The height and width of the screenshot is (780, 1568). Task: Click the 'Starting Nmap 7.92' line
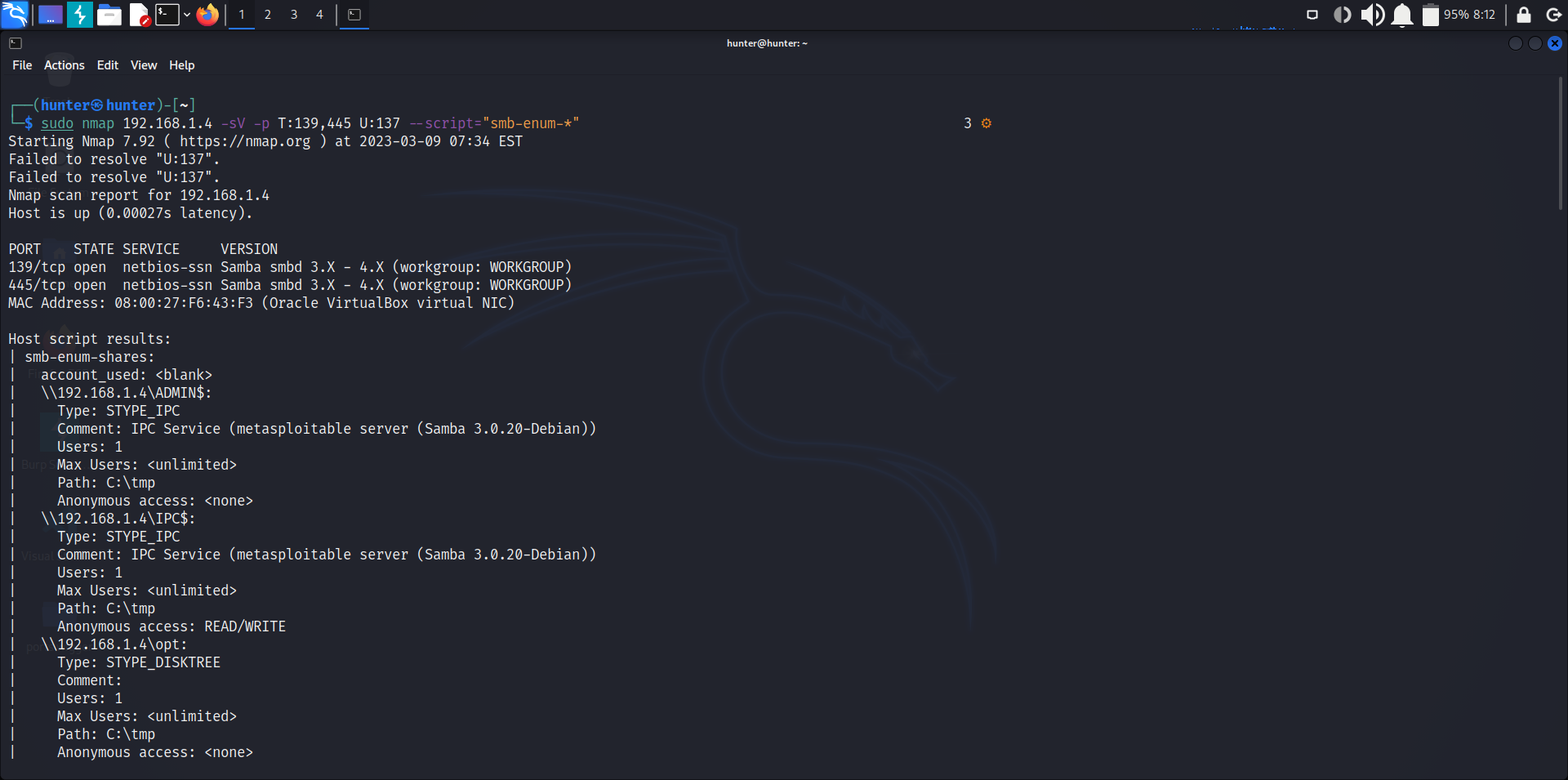pyautogui.click(x=265, y=141)
